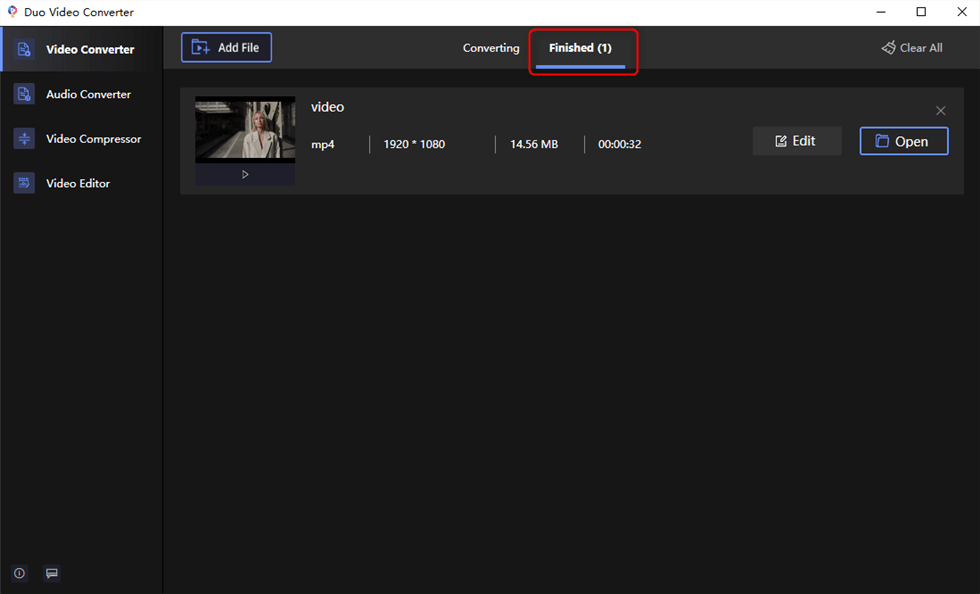Click the Duo Video Converter app logo
Image resolution: width=980 pixels, height=594 pixels.
pyautogui.click(x=12, y=12)
